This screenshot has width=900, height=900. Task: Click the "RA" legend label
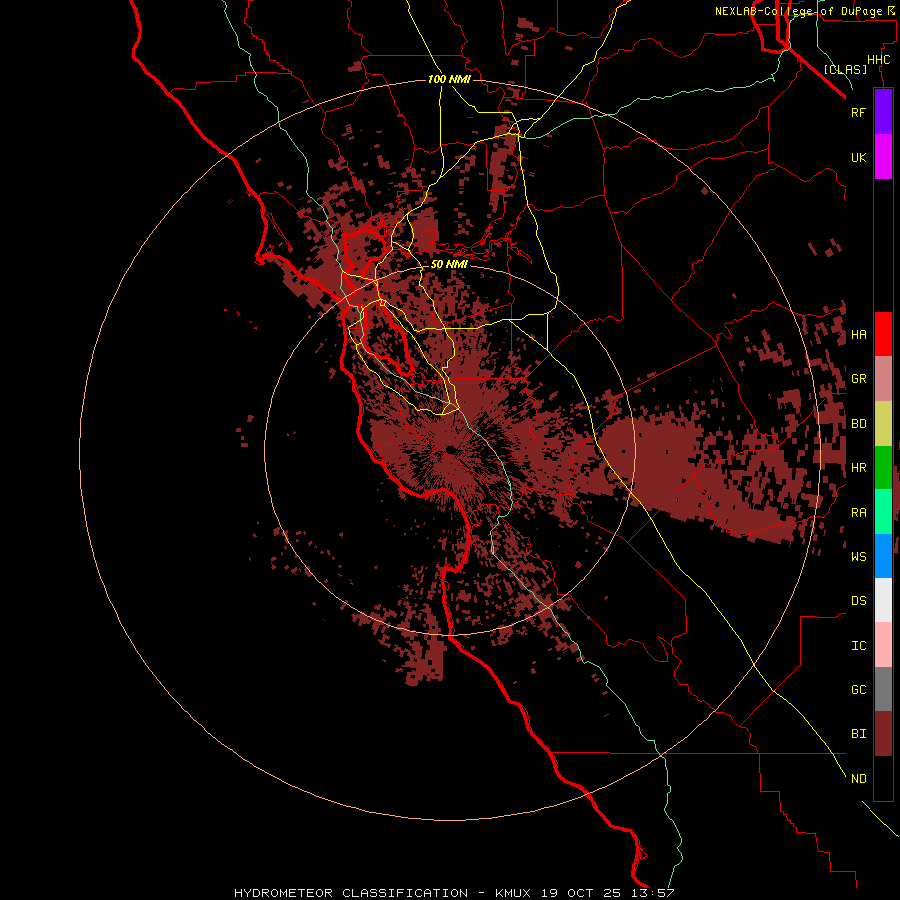tap(859, 513)
